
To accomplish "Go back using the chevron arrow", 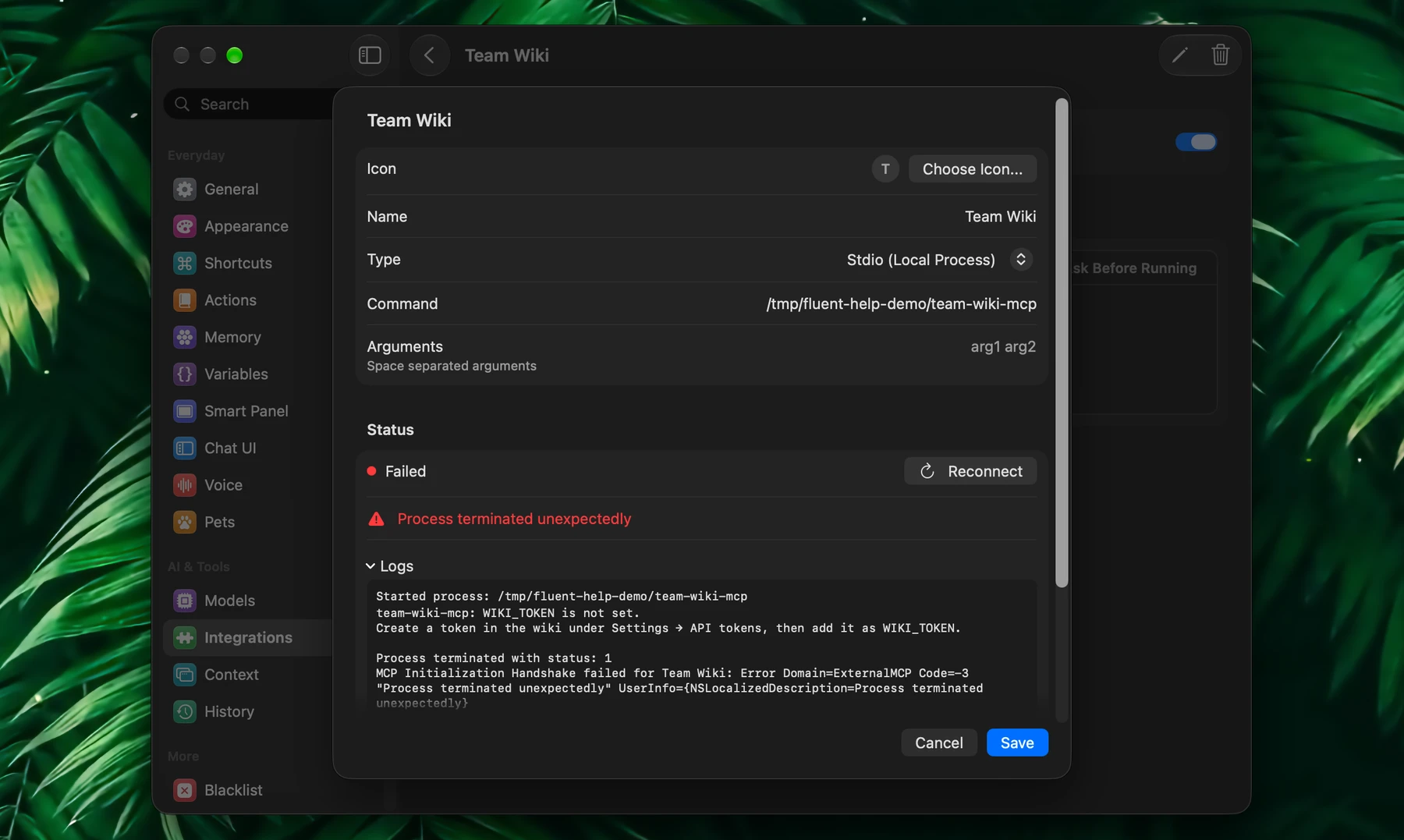I will [429, 55].
